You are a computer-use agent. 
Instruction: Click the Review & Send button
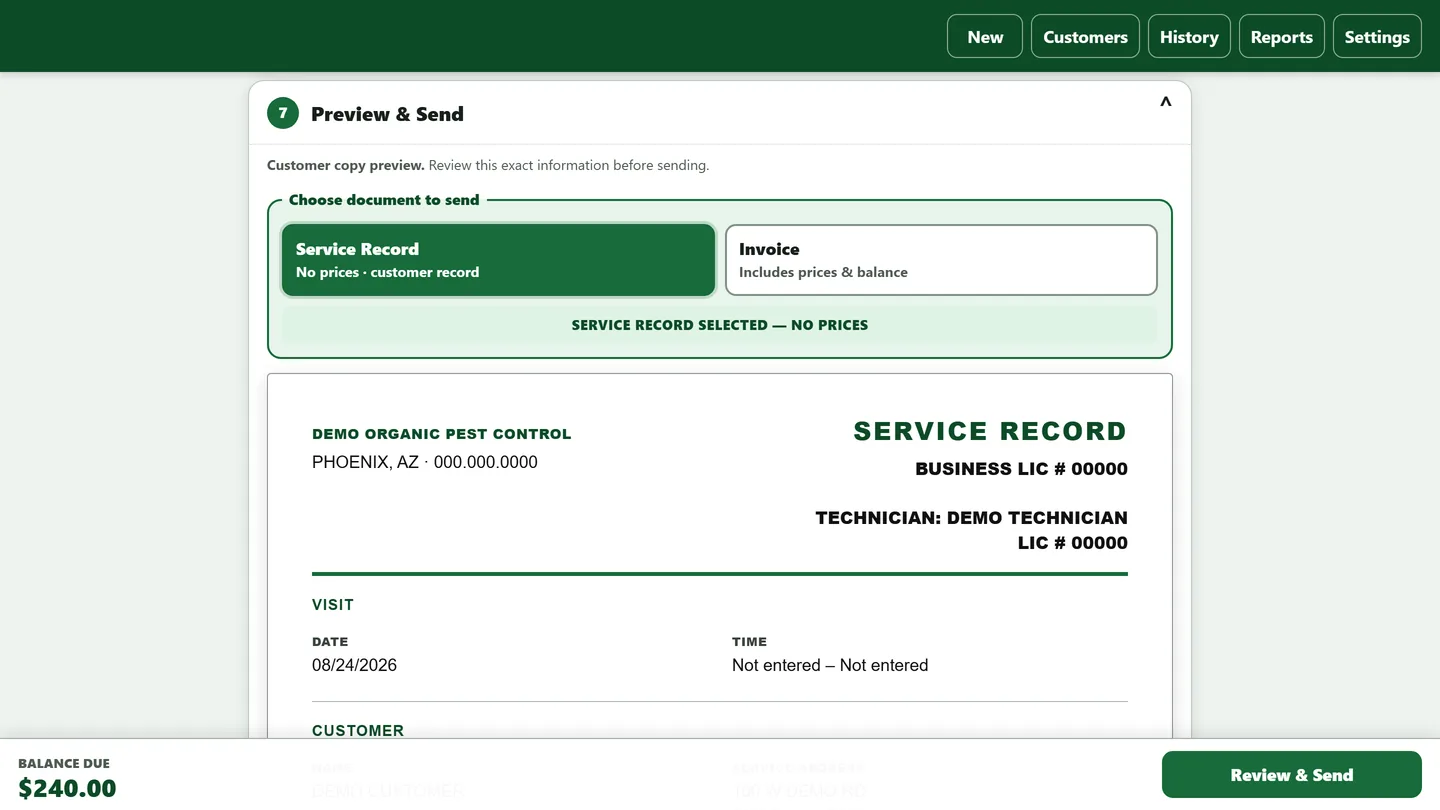pos(1291,775)
